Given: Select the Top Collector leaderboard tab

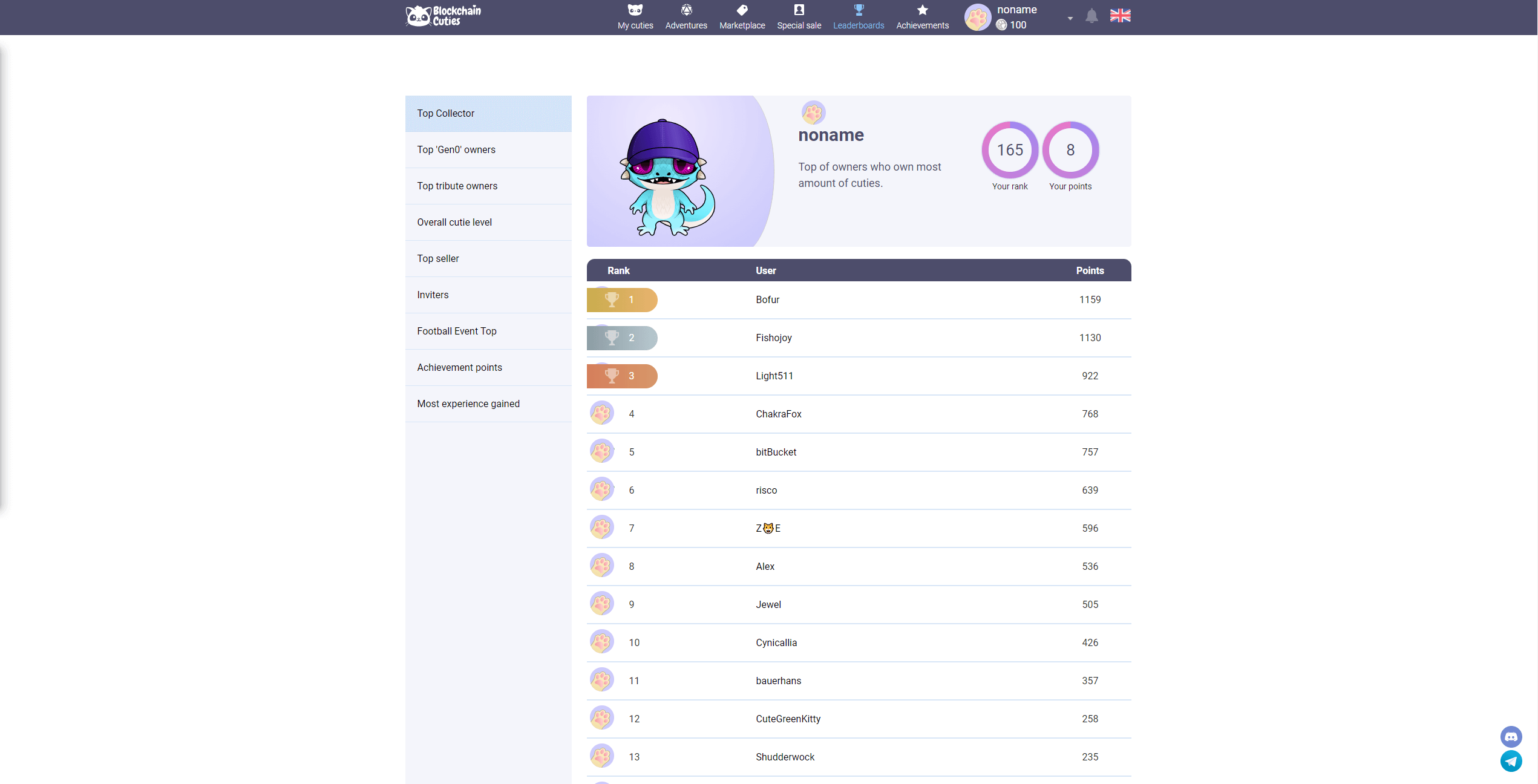Looking at the screenshot, I should [x=488, y=114].
